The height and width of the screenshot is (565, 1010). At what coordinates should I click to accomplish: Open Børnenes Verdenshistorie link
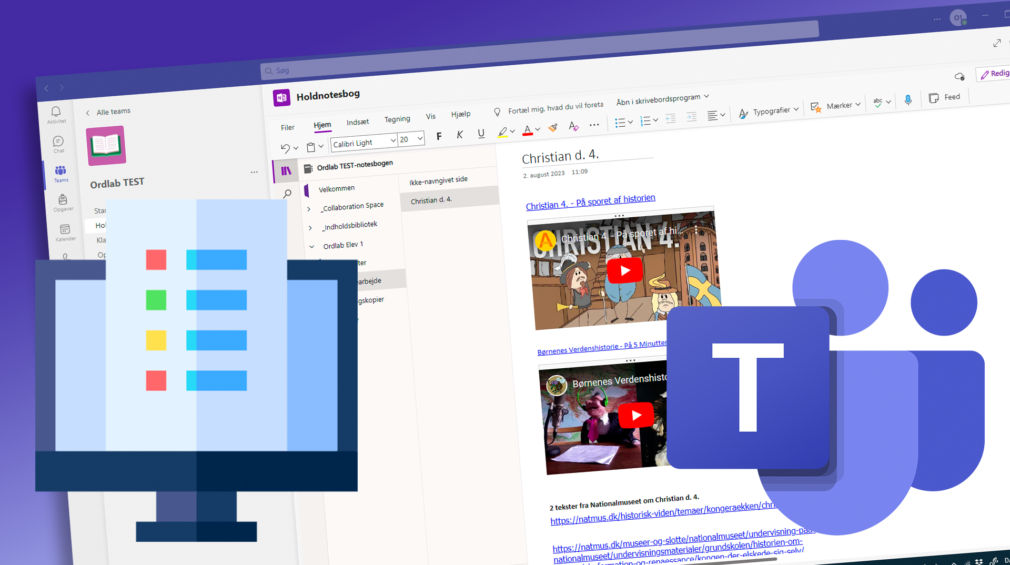point(602,347)
